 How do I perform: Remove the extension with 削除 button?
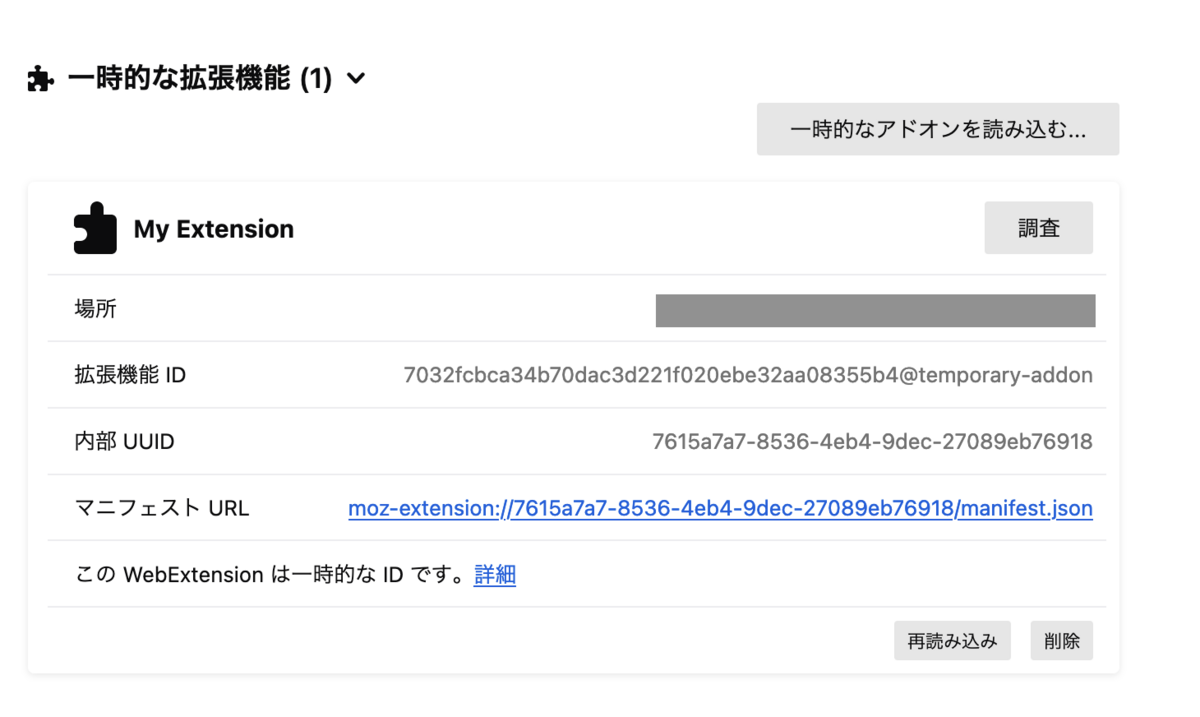click(x=1062, y=641)
